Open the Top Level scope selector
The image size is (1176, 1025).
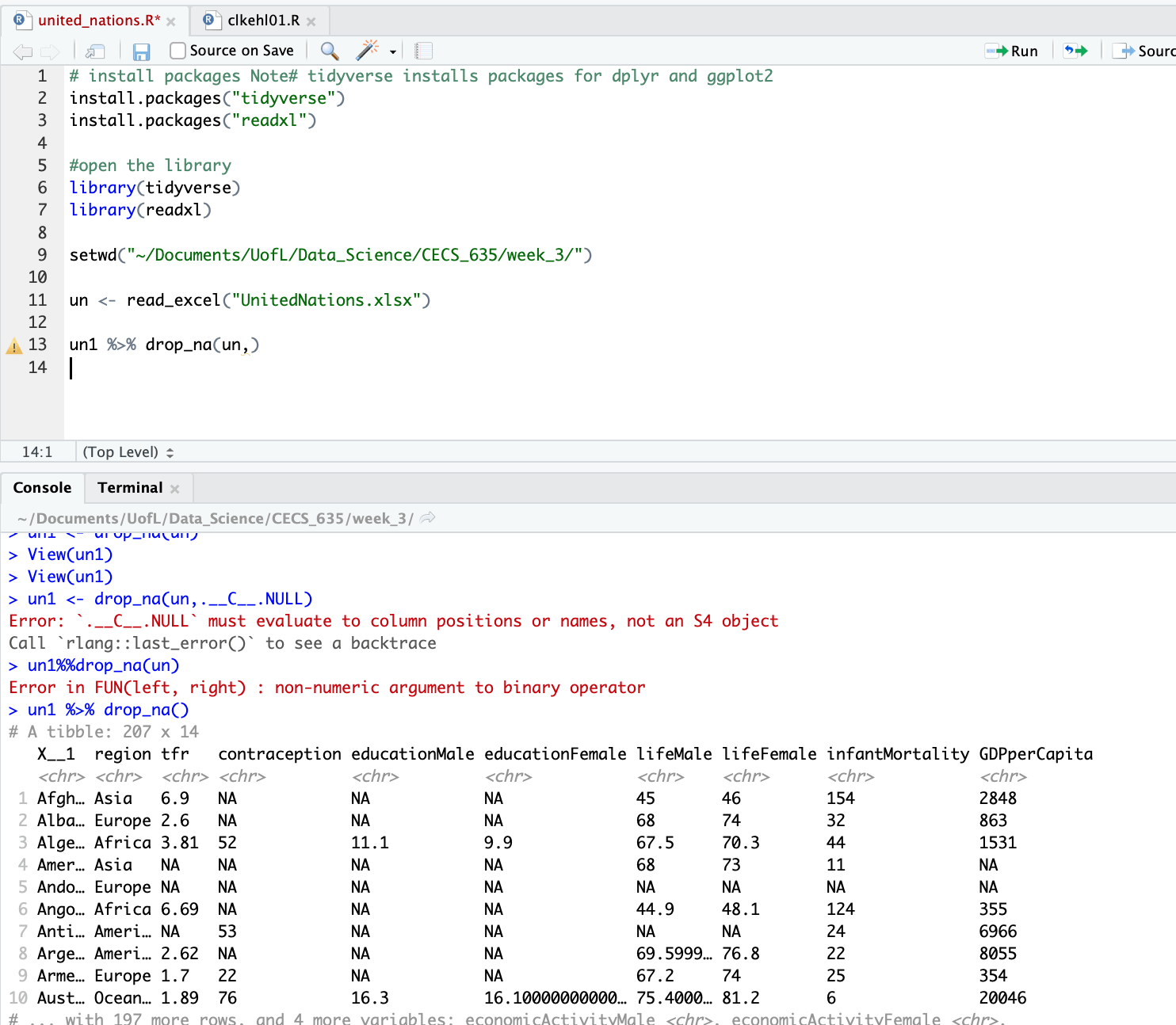tap(128, 452)
